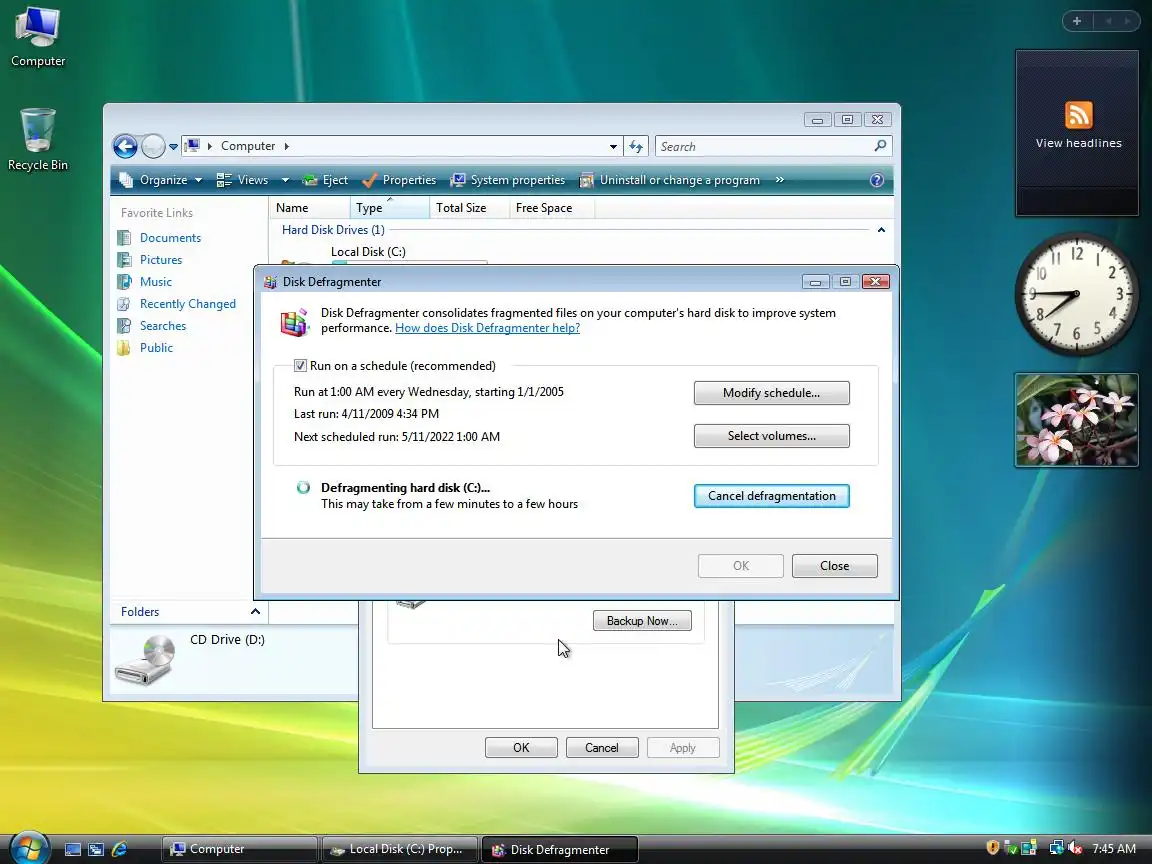1152x864 pixels.
Task: Expand the address bar history dropdown
Action: [613, 147]
